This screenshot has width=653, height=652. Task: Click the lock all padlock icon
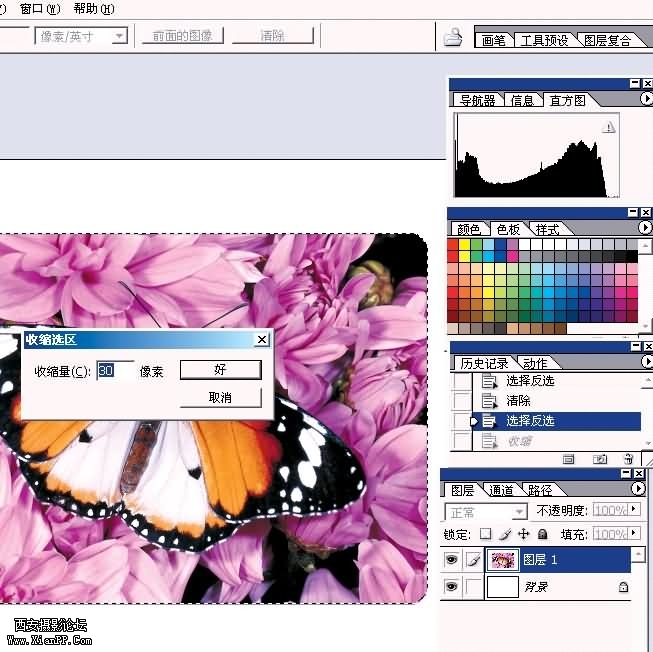tap(542, 534)
